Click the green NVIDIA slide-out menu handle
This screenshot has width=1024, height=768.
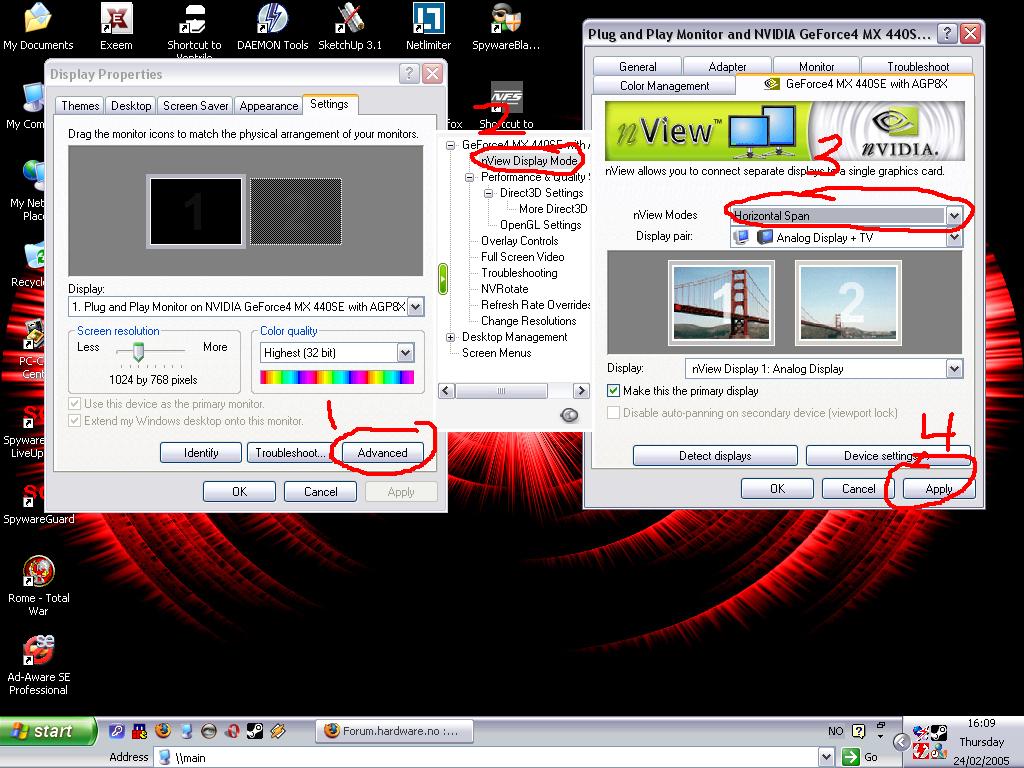pos(443,279)
